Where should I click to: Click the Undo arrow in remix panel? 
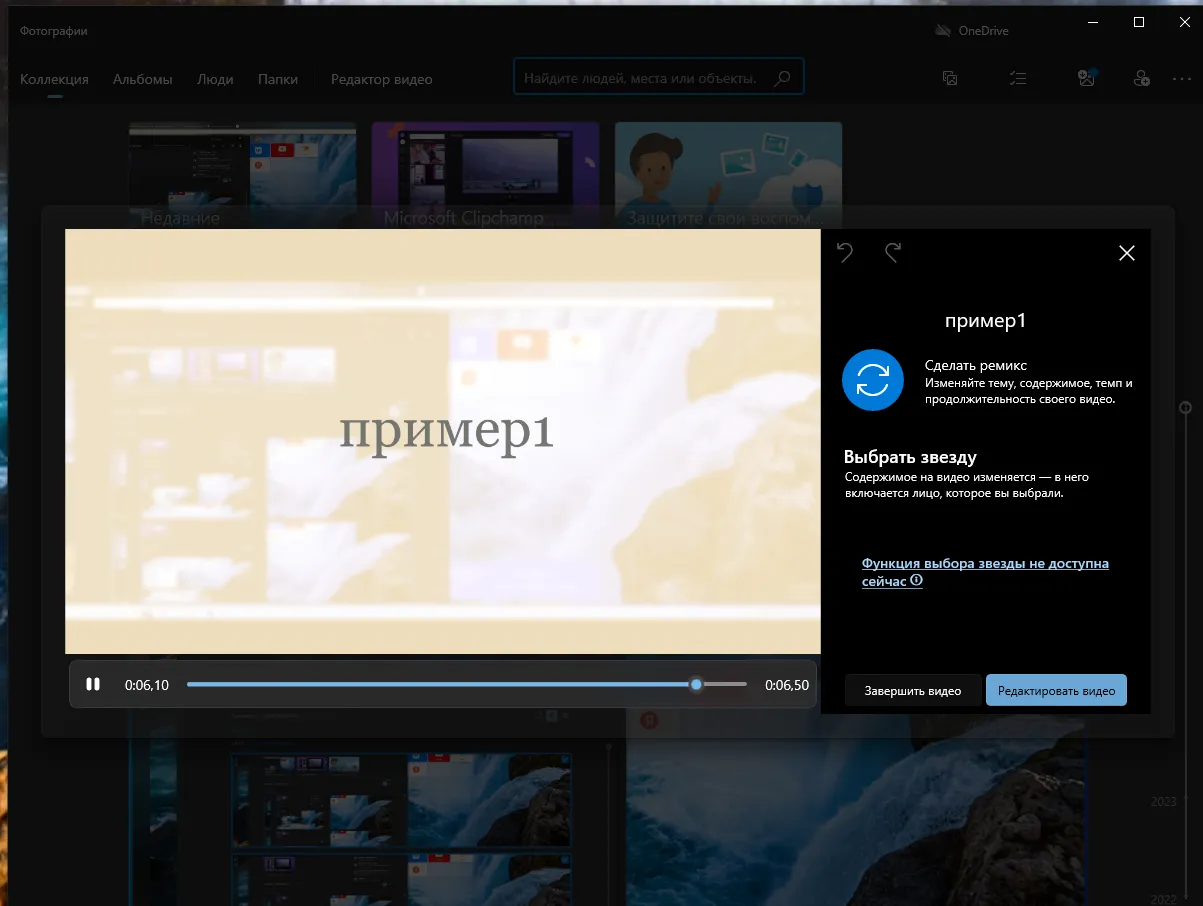coord(844,253)
